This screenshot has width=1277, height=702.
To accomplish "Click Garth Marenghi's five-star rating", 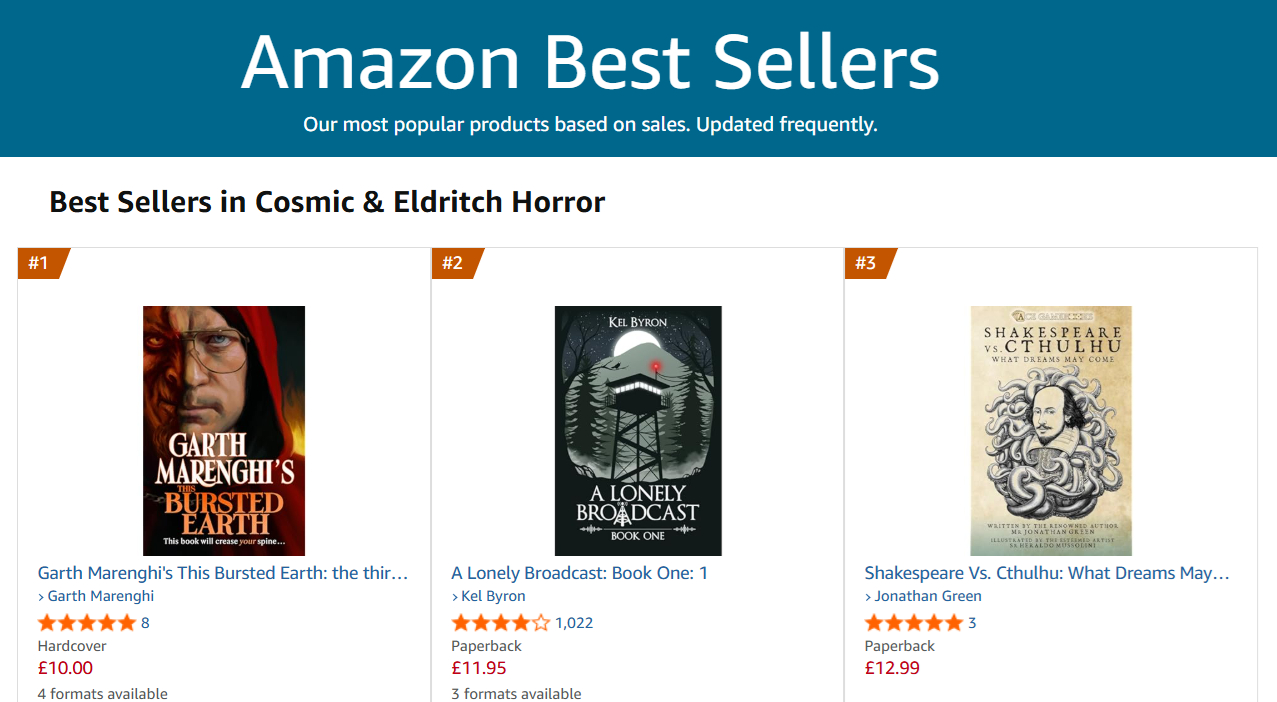I will pyautogui.click(x=86, y=623).
